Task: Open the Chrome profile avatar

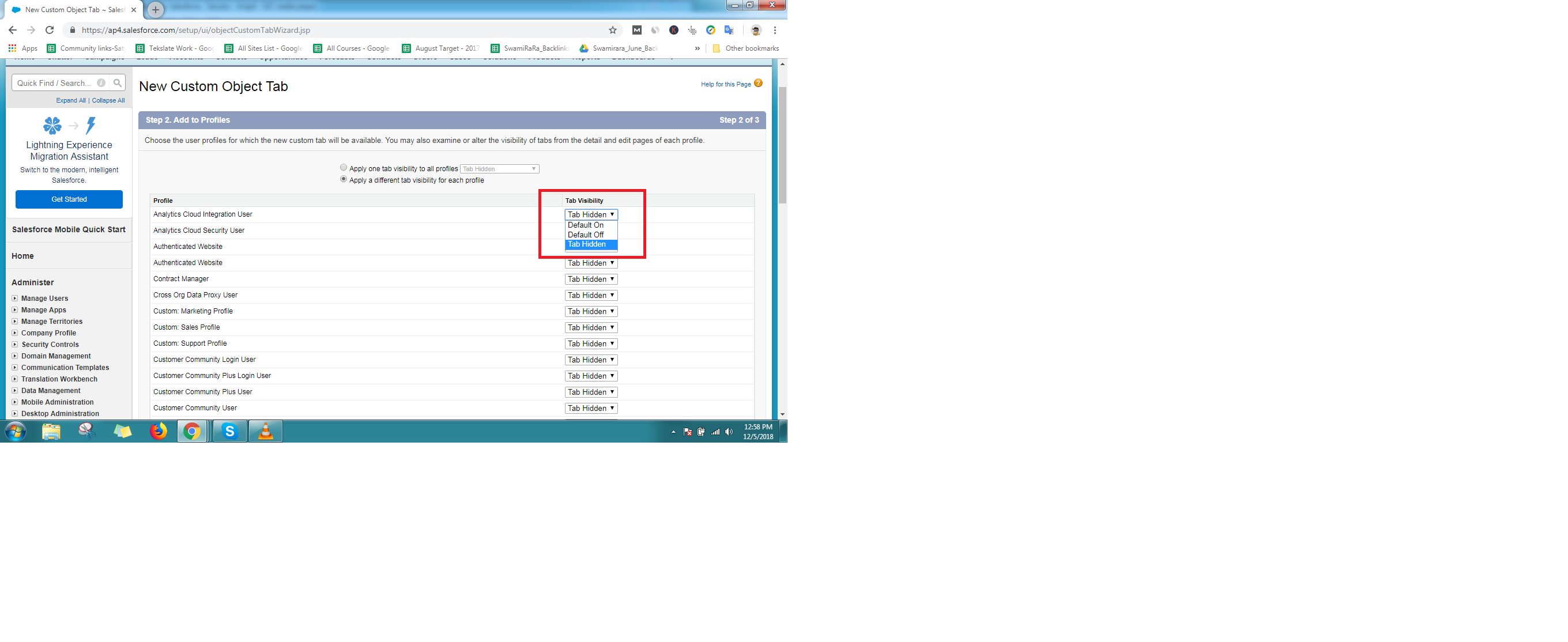Action: (756, 30)
